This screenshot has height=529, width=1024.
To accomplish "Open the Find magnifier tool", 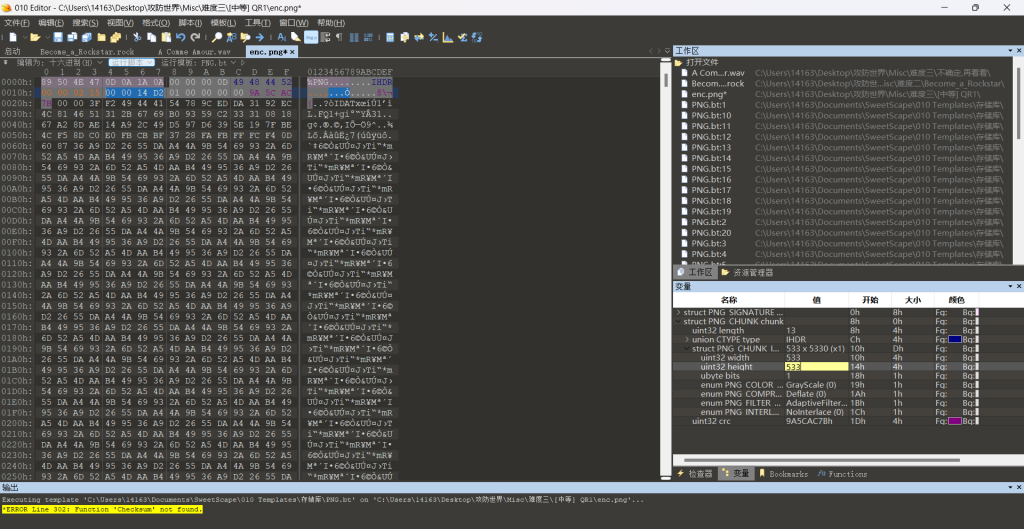I will point(217,37).
